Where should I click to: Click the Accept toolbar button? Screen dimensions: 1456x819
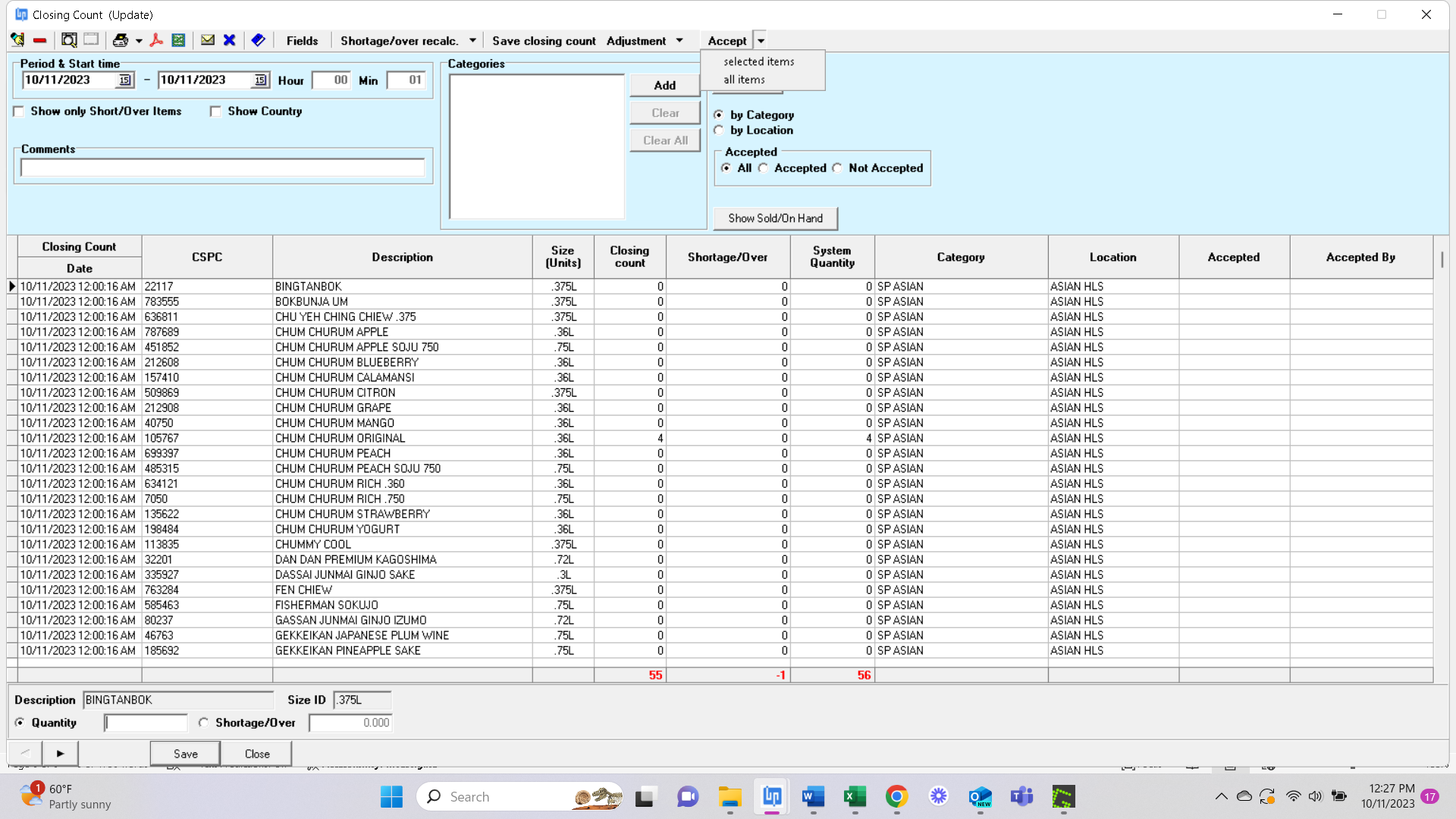[x=727, y=41]
